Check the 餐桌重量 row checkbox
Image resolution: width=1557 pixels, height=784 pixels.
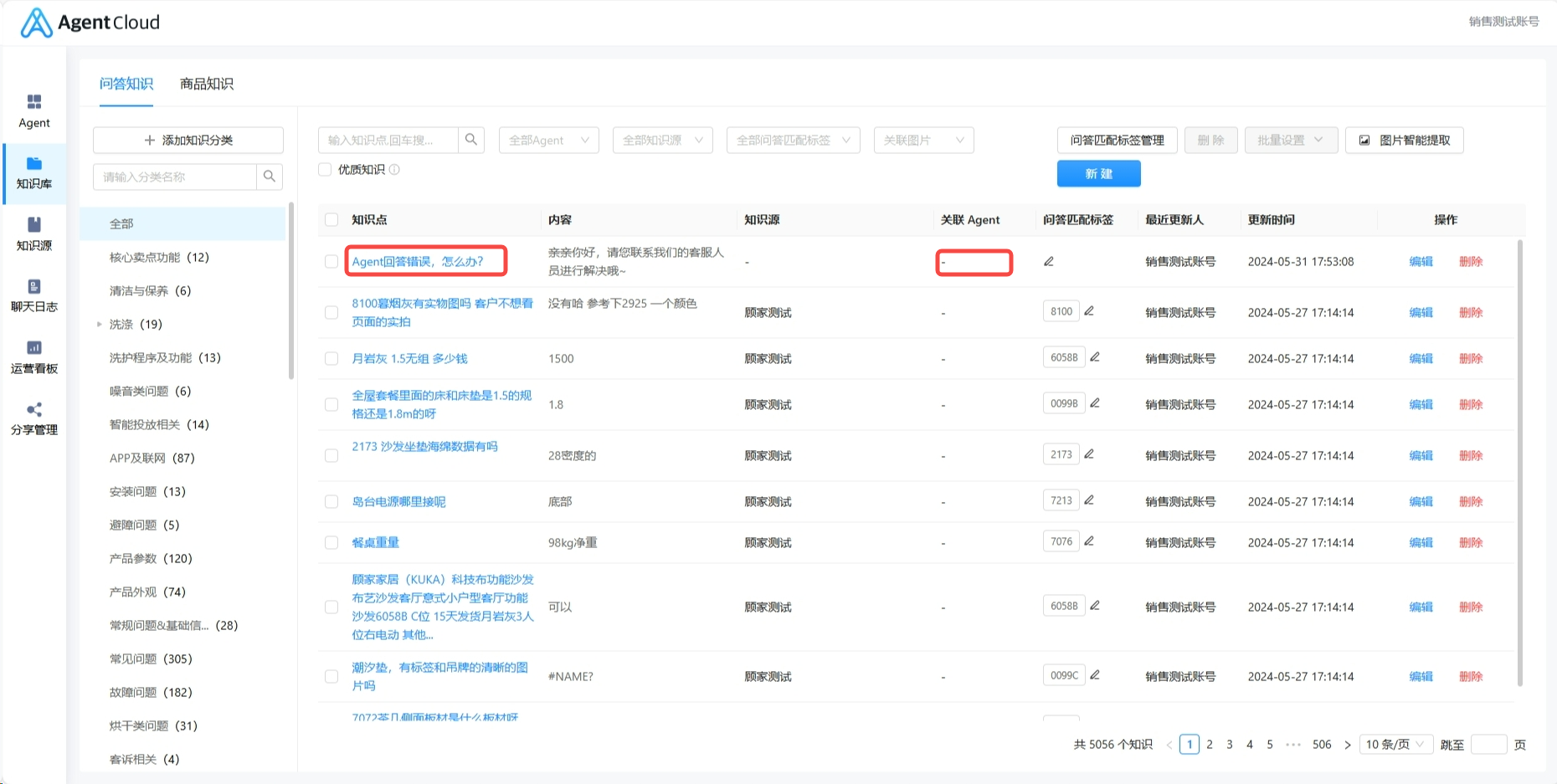(331, 543)
